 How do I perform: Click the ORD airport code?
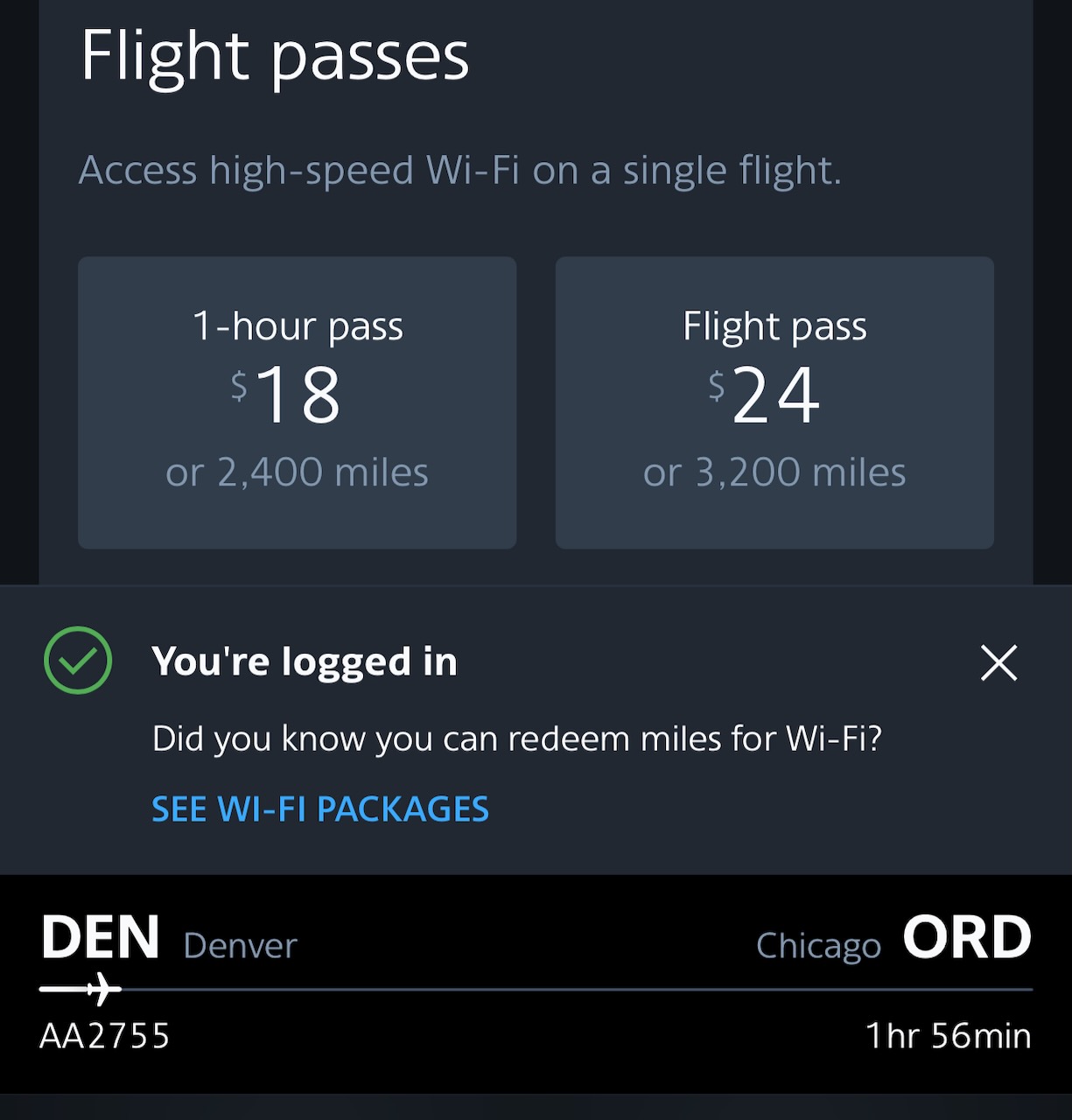pyautogui.click(x=967, y=938)
